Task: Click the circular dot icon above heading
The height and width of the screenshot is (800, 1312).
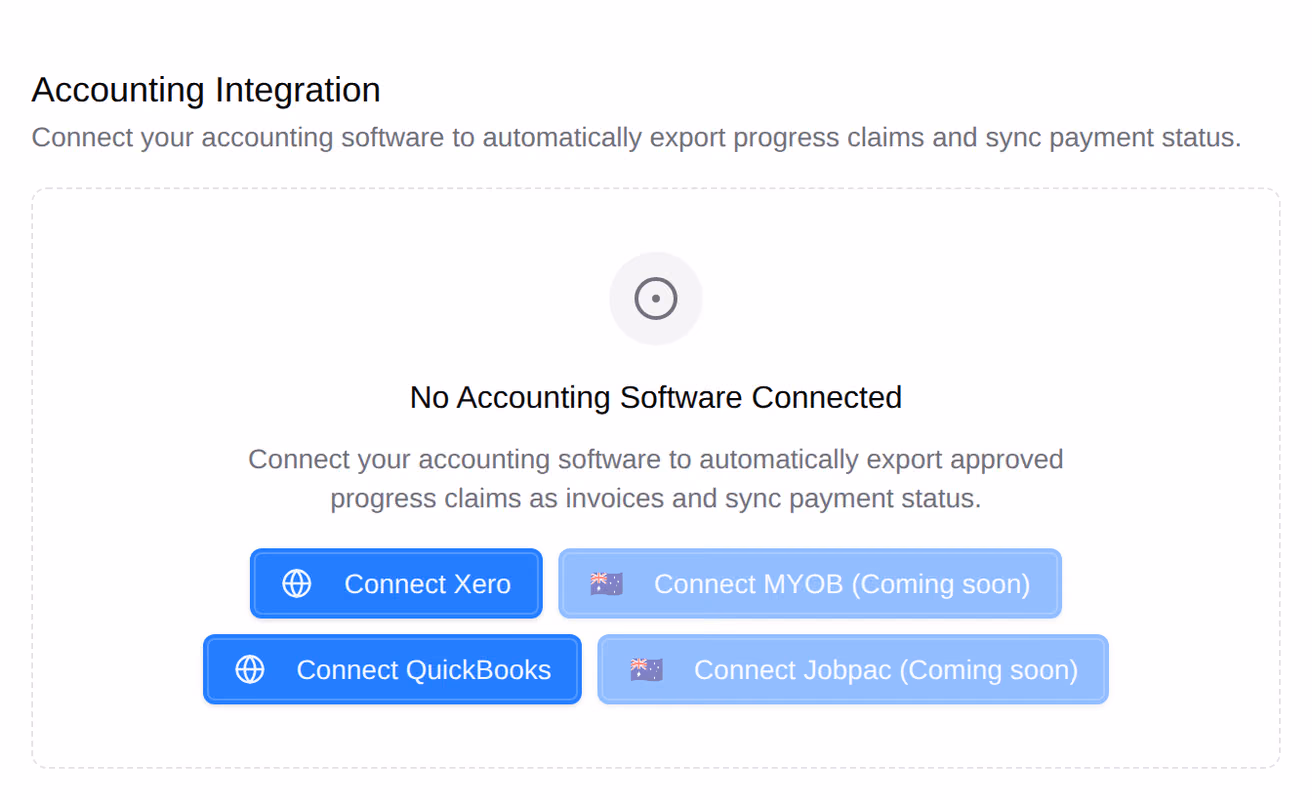Action: pyautogui.click(x=656, y=299)
